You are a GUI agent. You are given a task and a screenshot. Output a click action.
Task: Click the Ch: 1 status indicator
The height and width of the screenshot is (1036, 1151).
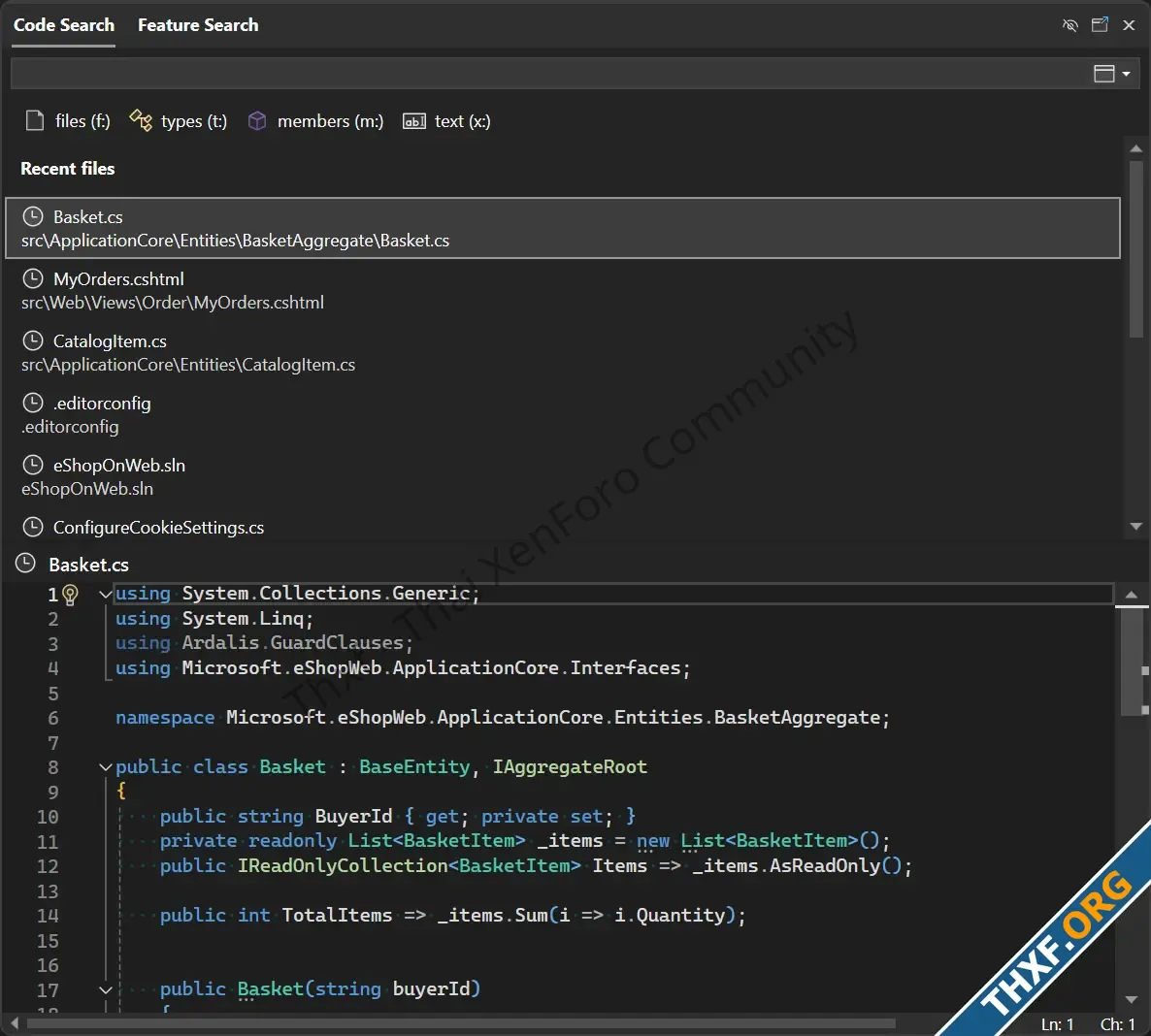[x=1117, y=1024]
